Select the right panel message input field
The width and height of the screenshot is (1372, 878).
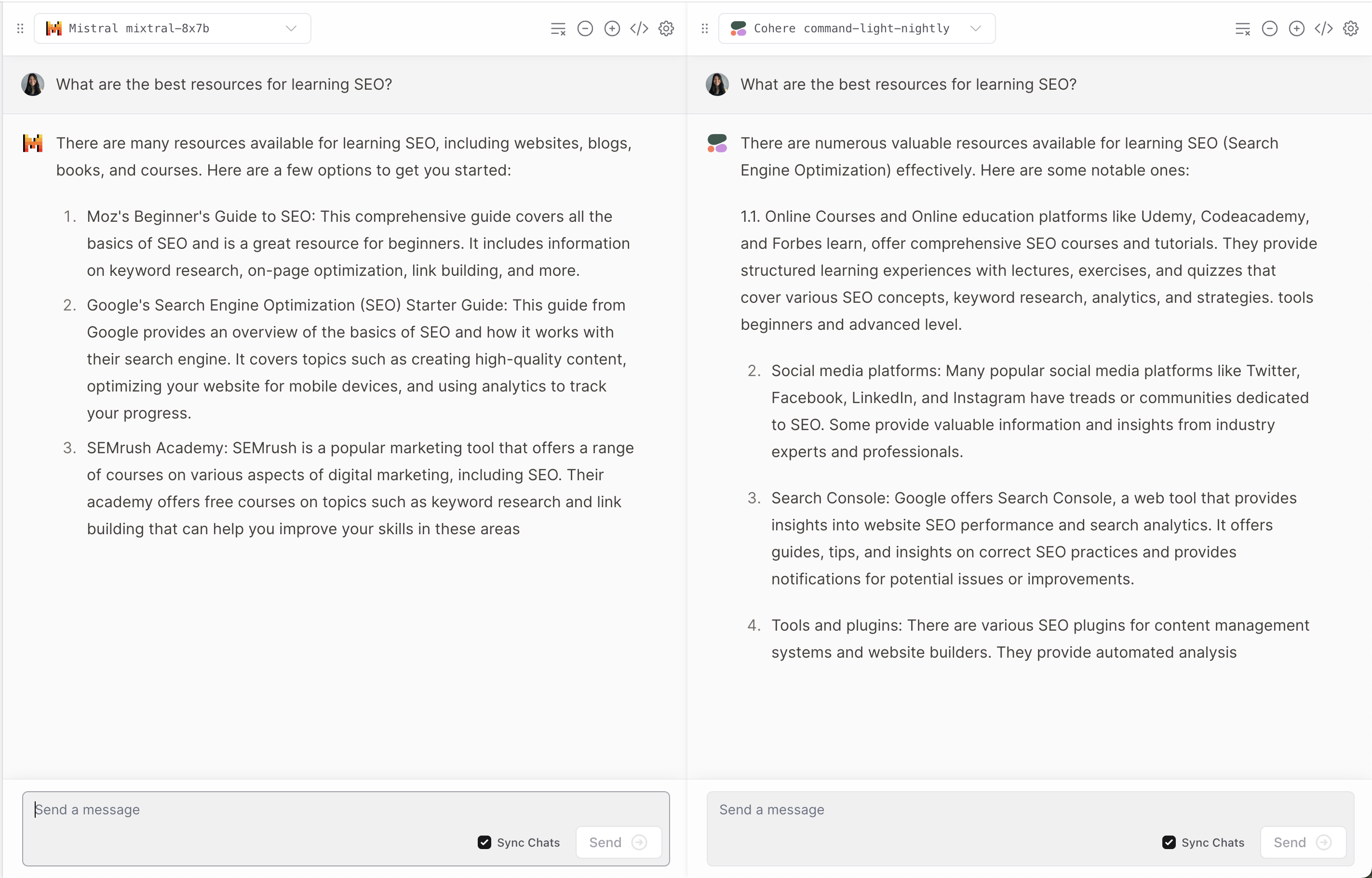pos(1030,810)
